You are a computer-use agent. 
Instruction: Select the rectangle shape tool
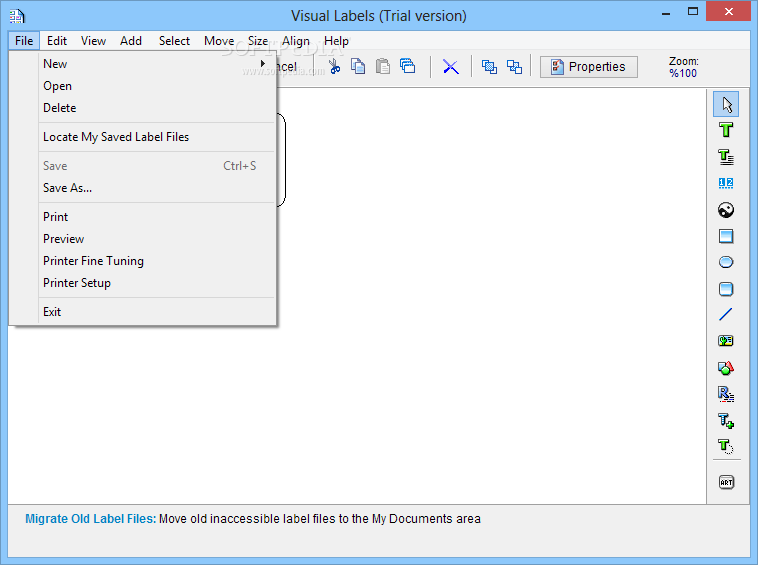coord(726,236)
